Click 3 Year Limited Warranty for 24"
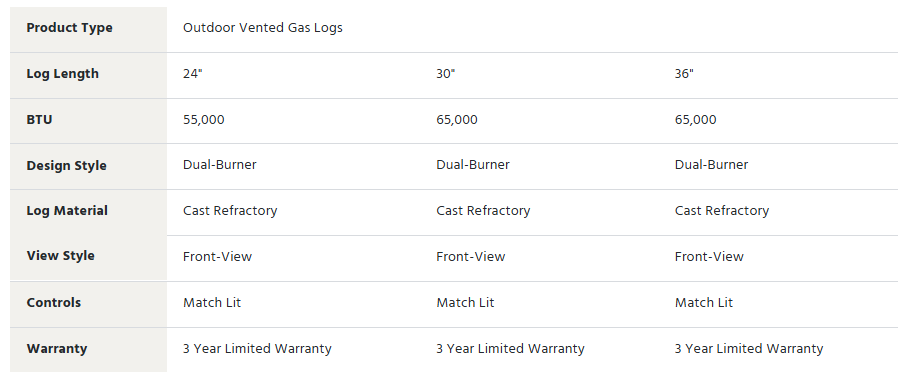The width and height of the screenshot is (913, 378). click(257, 349)
